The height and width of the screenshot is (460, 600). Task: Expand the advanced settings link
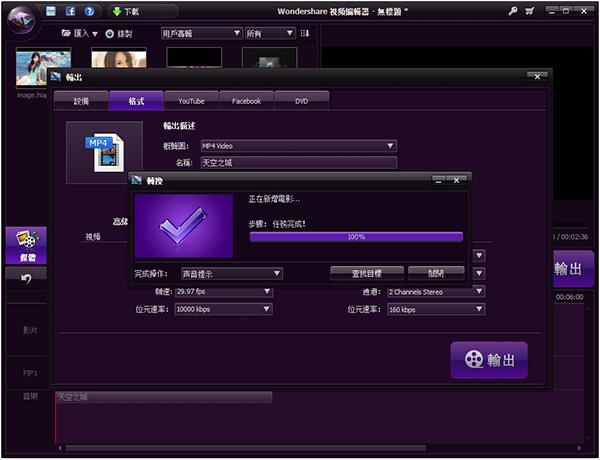point(120,221)
